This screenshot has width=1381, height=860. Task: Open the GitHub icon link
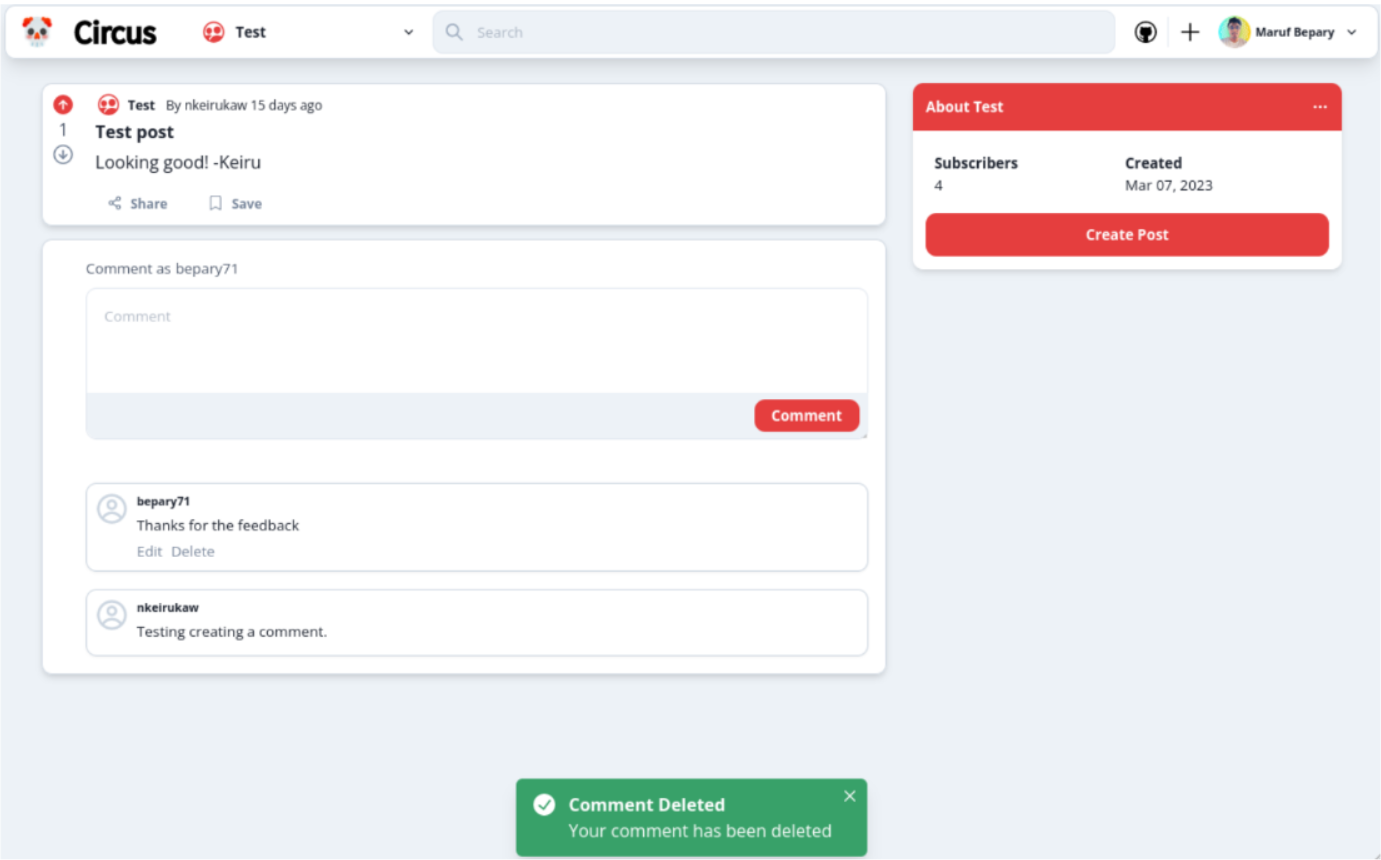pos(1145,32)
